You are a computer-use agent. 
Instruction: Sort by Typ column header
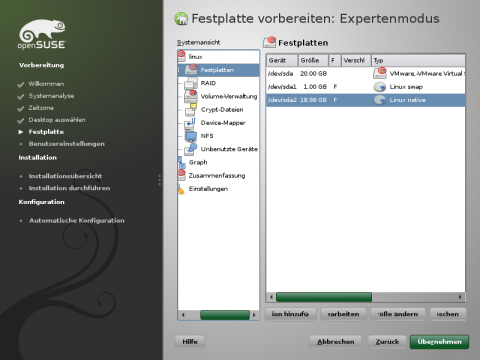tap(418, 60)
